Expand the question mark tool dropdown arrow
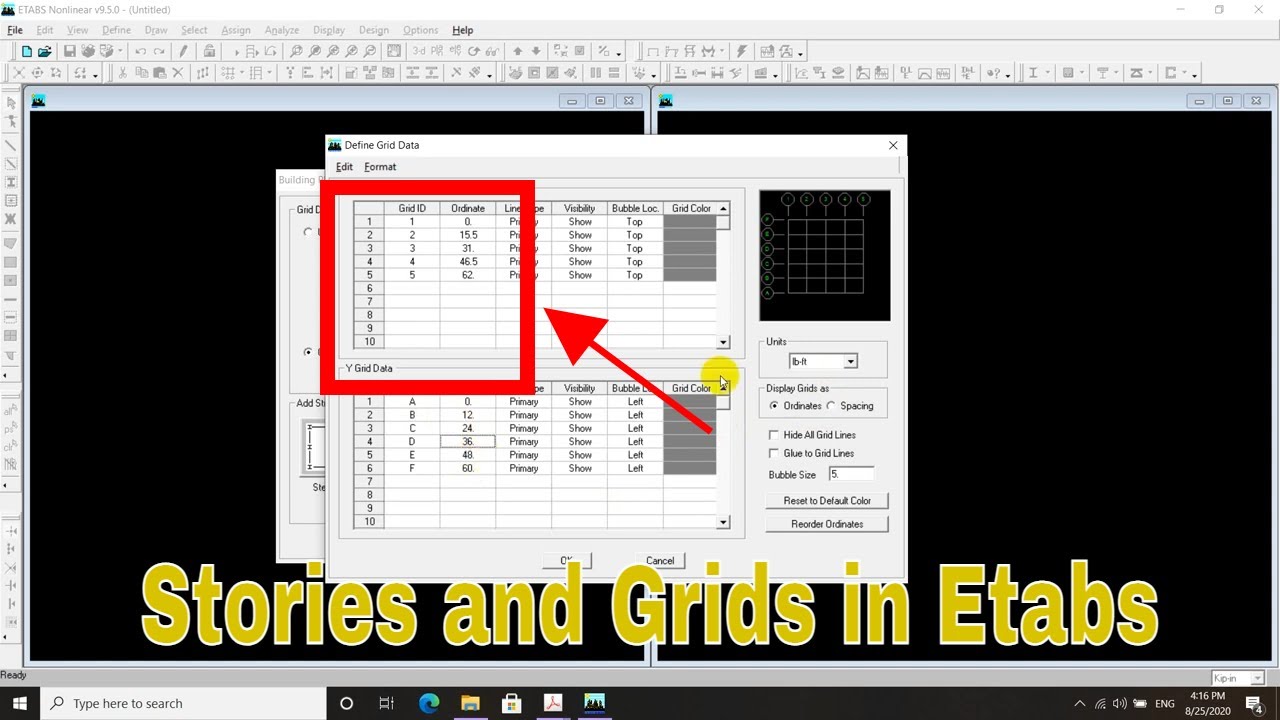 tap(1007, 74)
